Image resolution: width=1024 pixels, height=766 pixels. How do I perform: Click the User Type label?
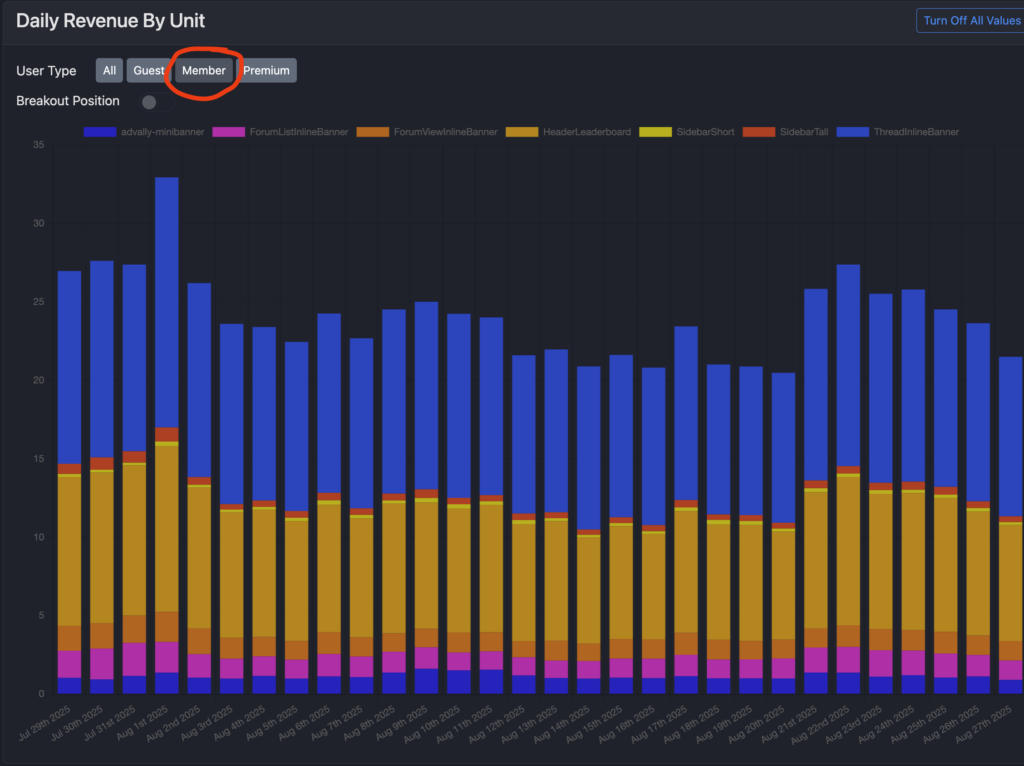pos(46,71)
